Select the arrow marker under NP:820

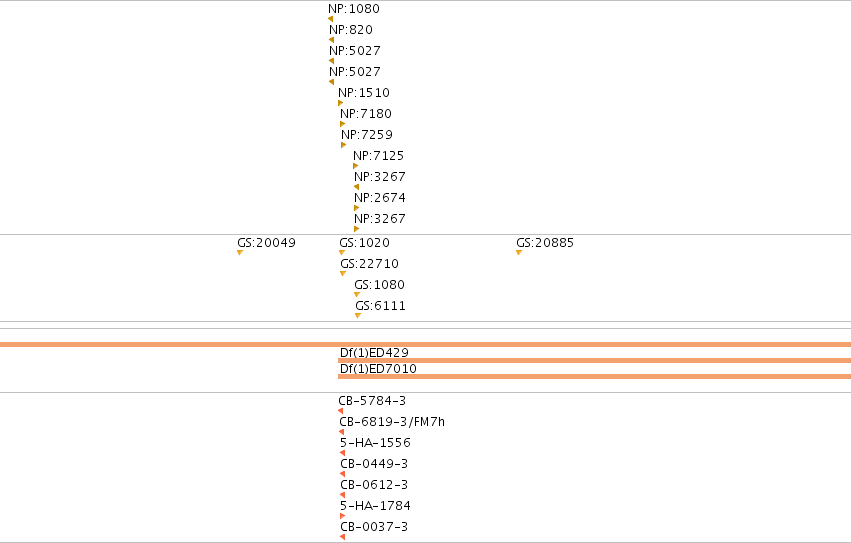pyautogui.click(x=331, y=40)
